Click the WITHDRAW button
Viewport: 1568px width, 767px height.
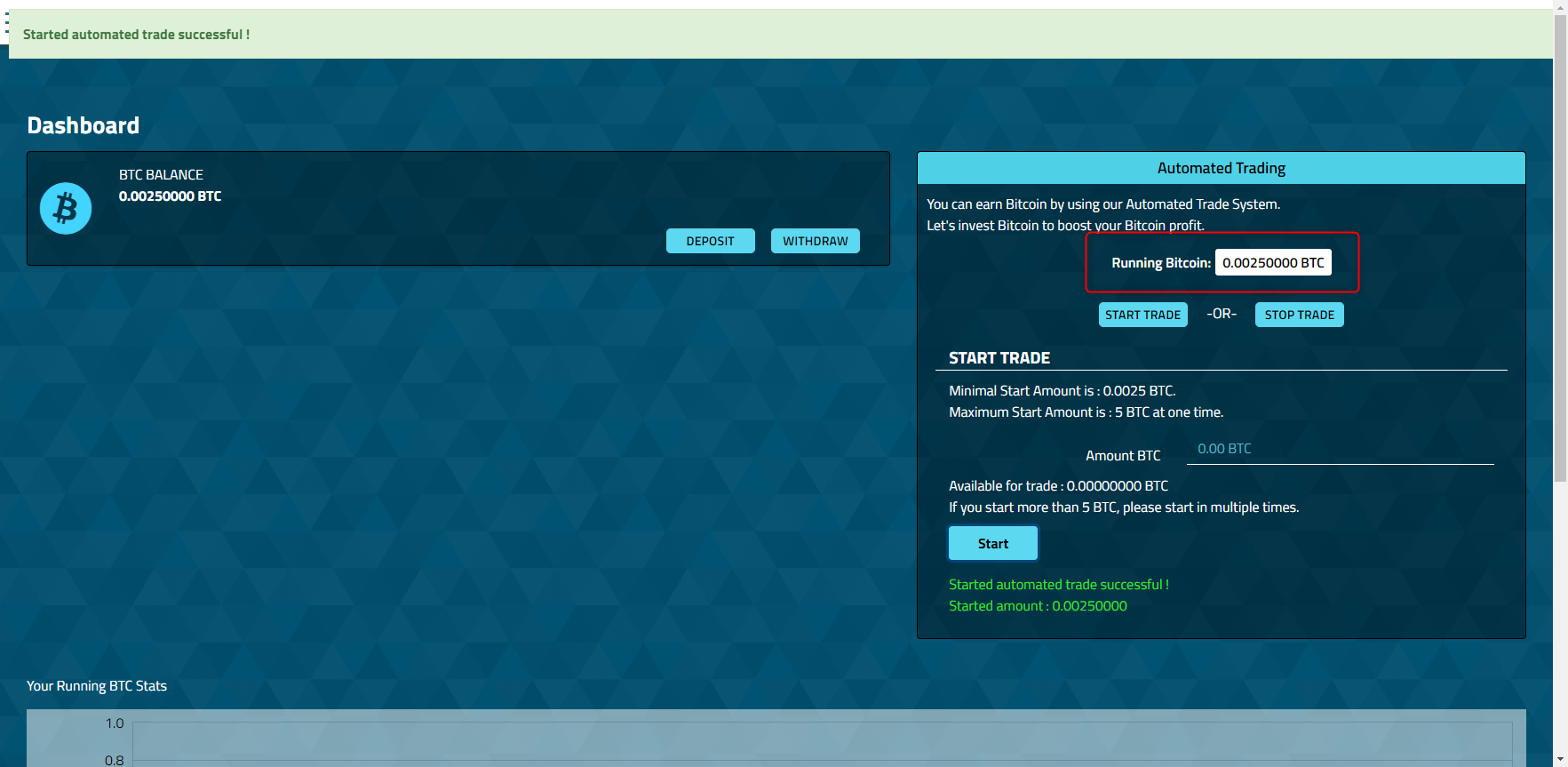(x=816, y=241)
